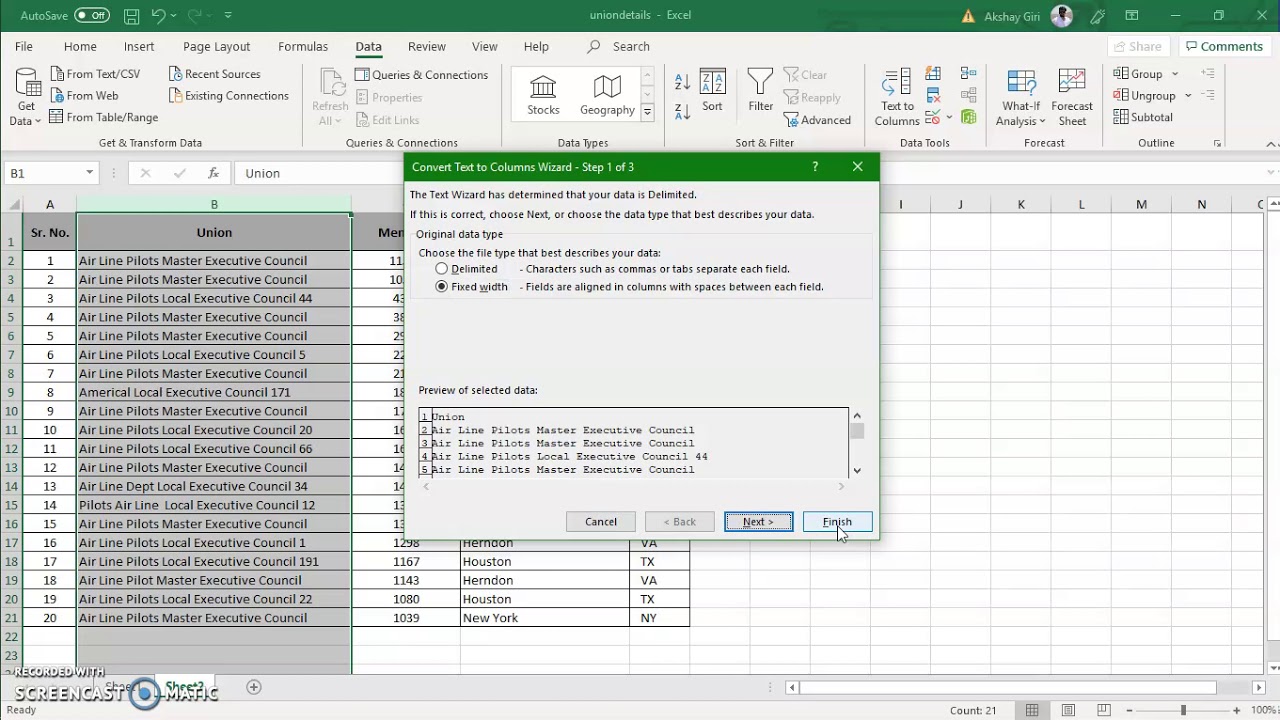Sort A to Z ascending
This screenshot has height=720, width=1280.
click(682, 82)
